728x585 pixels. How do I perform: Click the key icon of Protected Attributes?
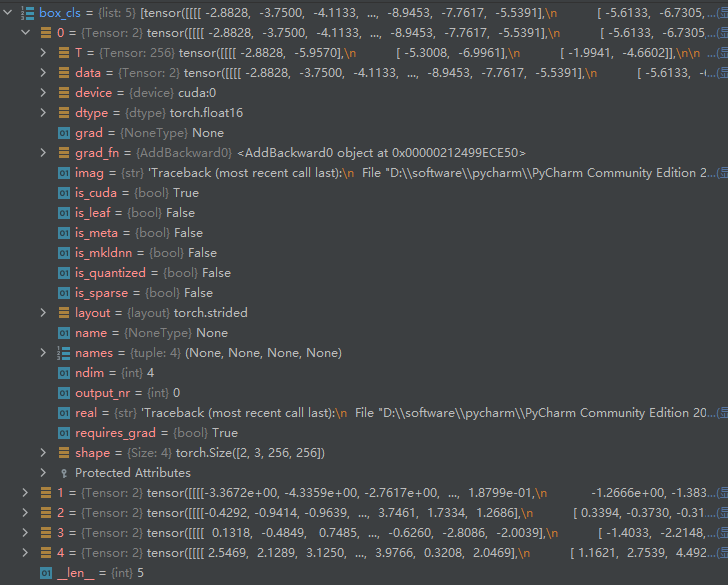64,473
